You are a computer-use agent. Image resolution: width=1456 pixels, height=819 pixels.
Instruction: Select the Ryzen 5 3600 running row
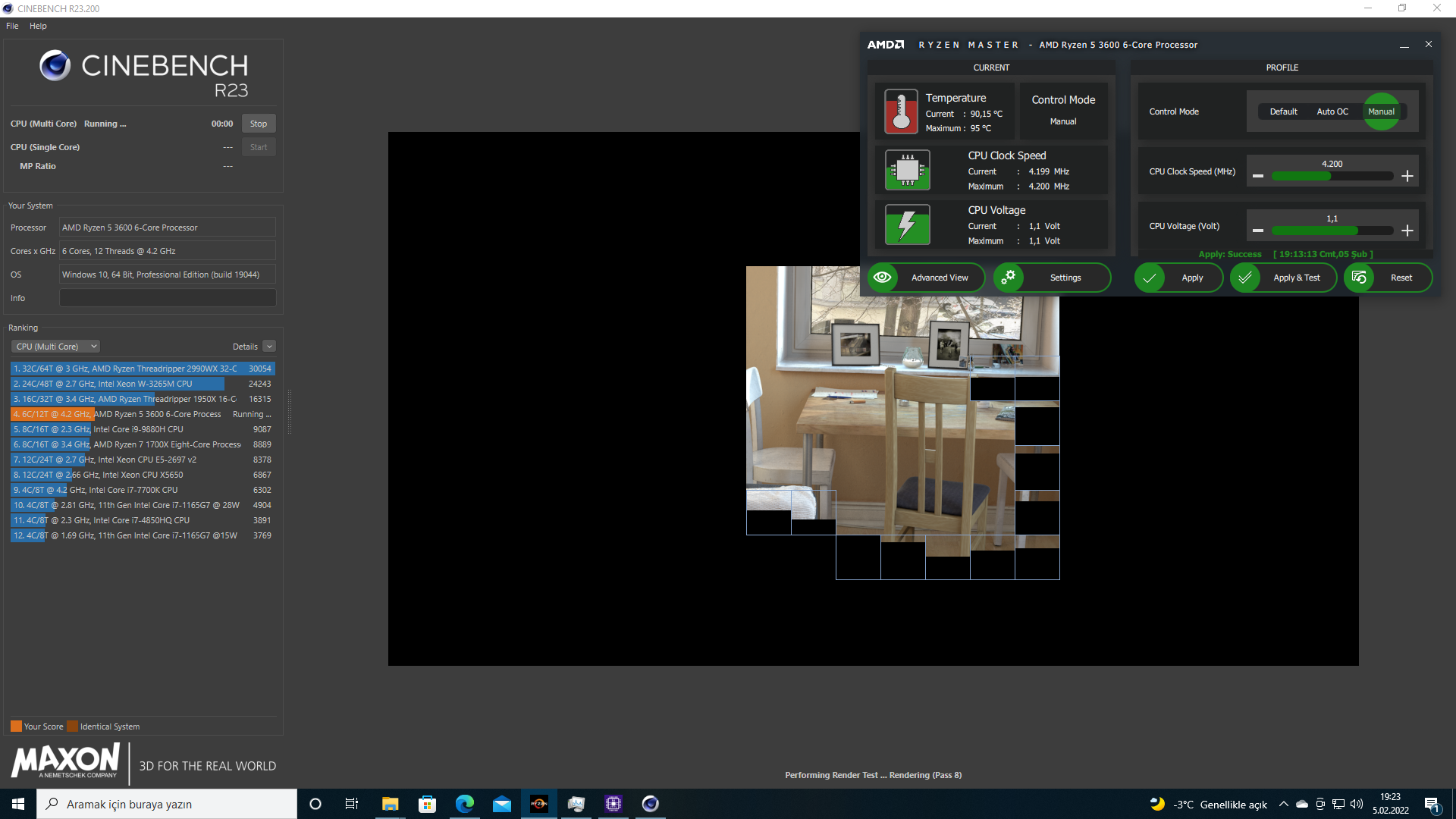(x=143, y=414)
